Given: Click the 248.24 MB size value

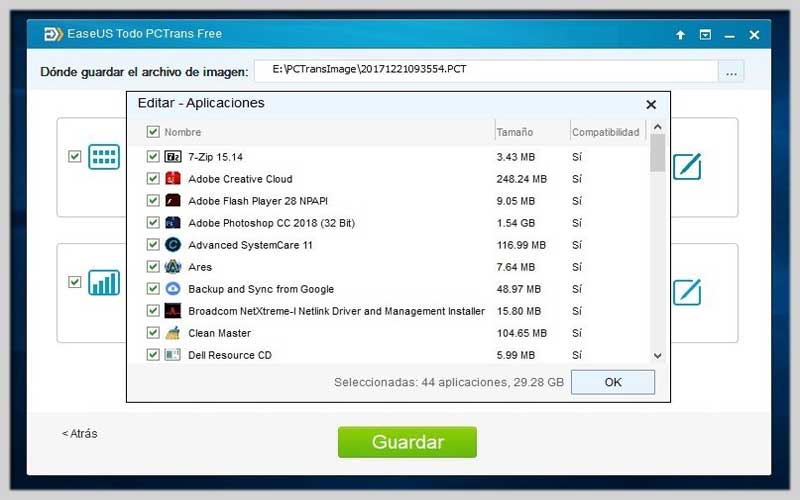Looking at the screenshot, I should pos(521,179).
